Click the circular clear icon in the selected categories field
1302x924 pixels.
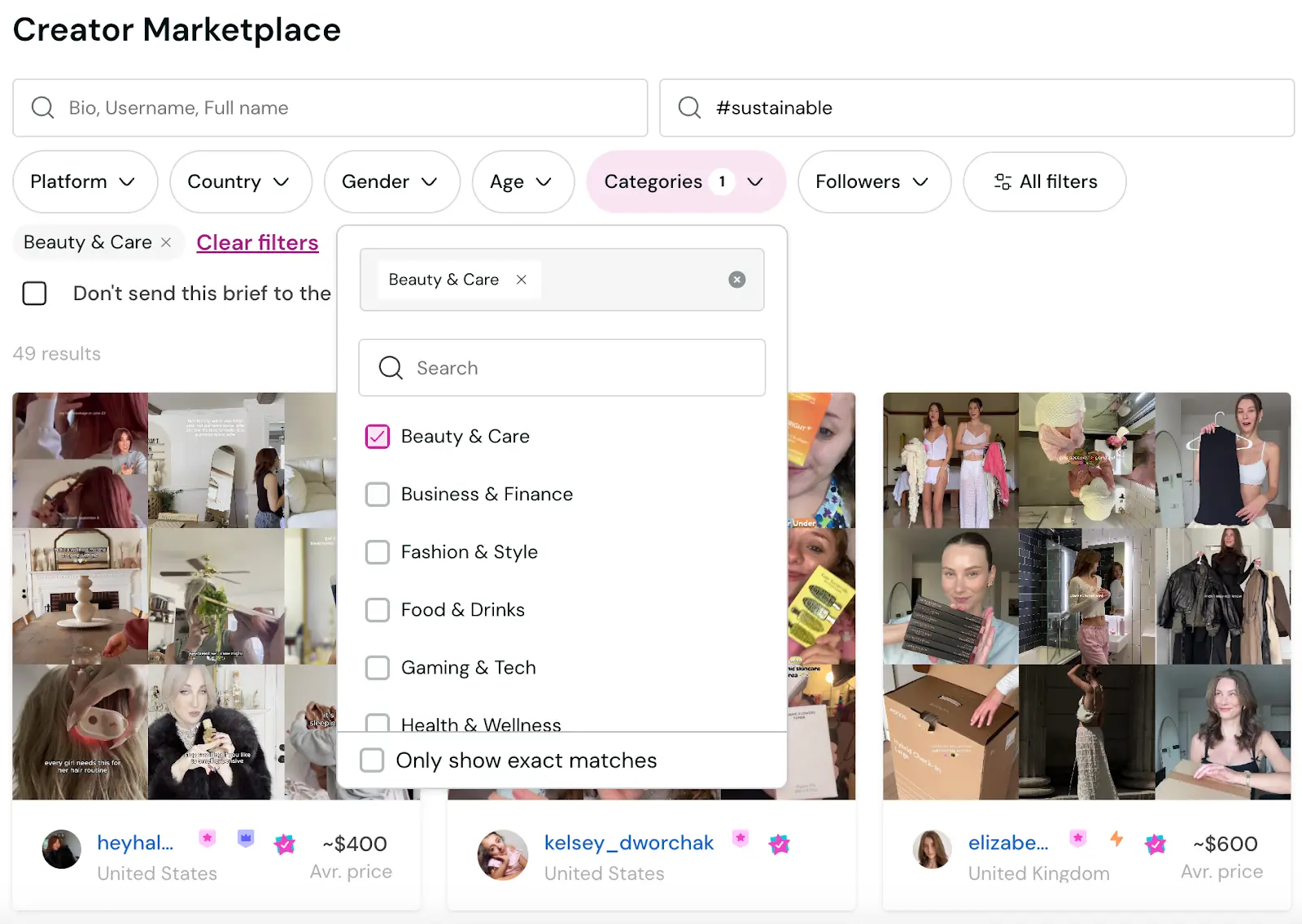[x=736, y=279]
